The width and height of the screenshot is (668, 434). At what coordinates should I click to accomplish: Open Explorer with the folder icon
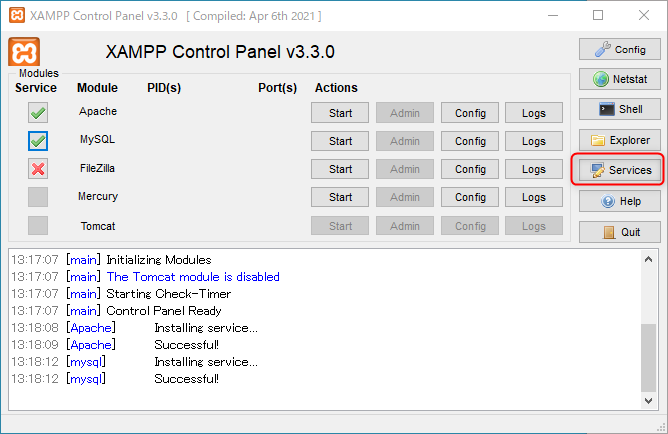(619, 140)
